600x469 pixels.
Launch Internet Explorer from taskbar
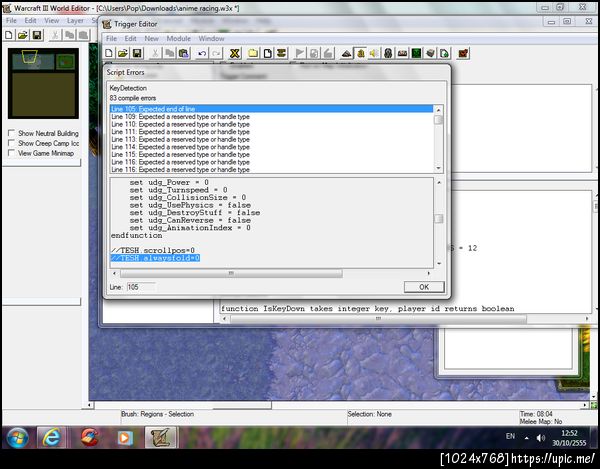click(x=51, y=437)
